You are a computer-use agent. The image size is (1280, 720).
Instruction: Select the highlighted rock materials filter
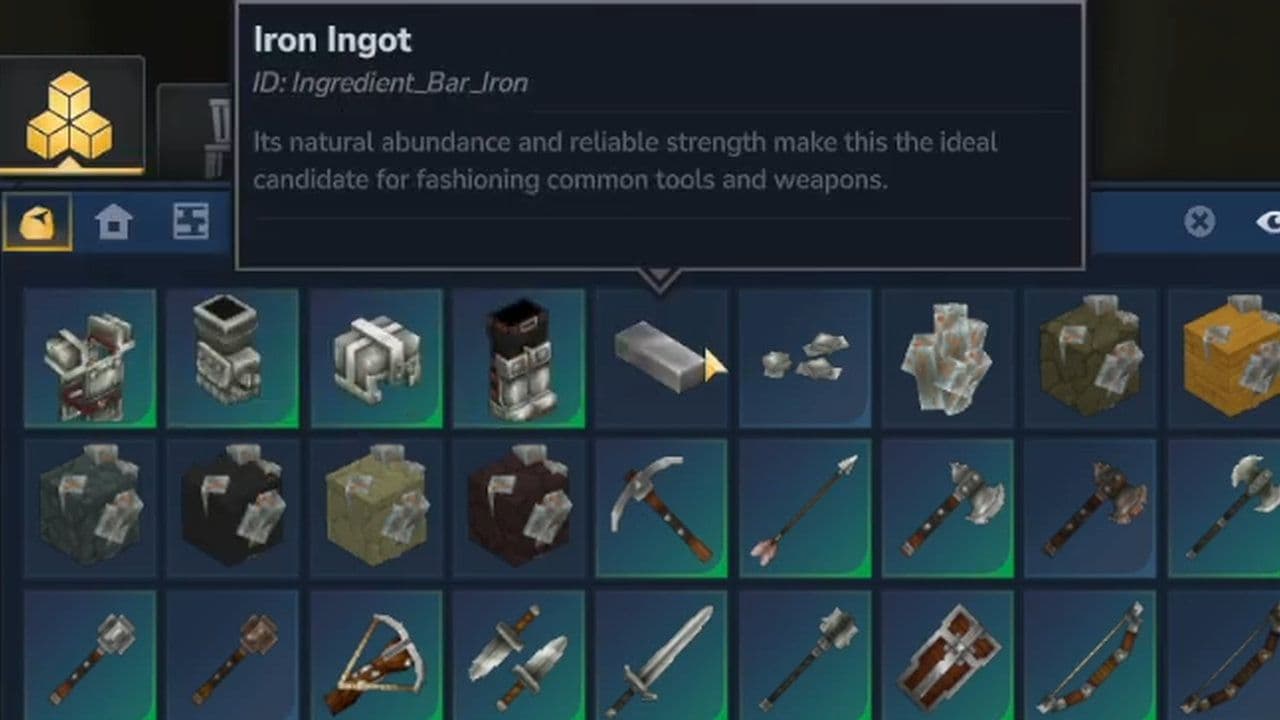(x=37, y=221)
